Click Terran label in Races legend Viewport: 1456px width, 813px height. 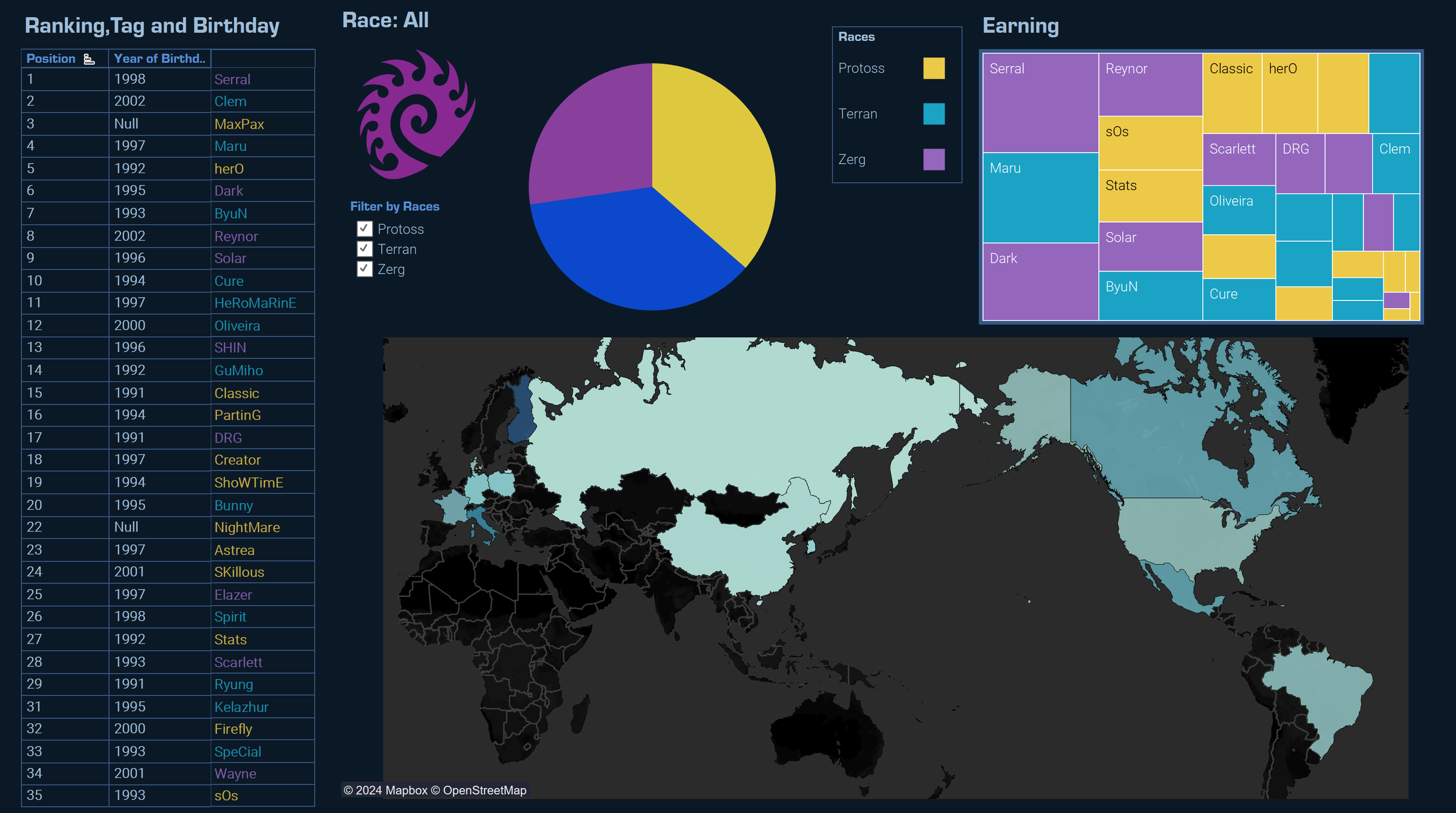857,114
